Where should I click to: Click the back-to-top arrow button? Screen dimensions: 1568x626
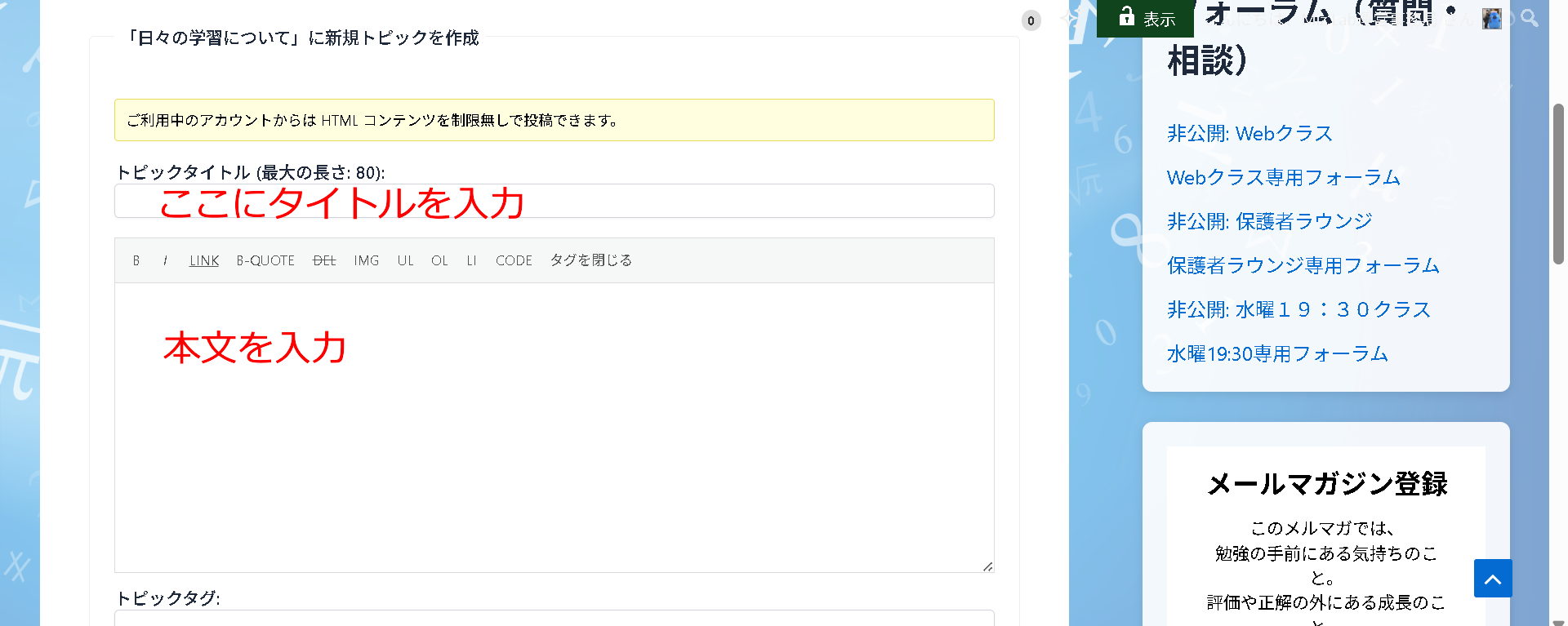pyautogui.click(x=1493, y=579)
